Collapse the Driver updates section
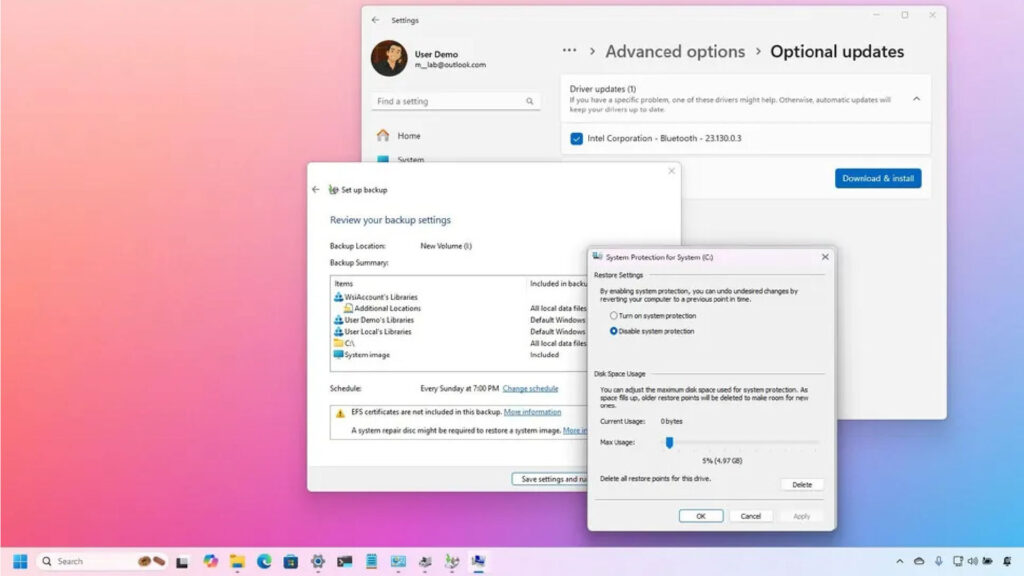The width and height of the screenshot is (1024, 576). [x=916, y=99]
